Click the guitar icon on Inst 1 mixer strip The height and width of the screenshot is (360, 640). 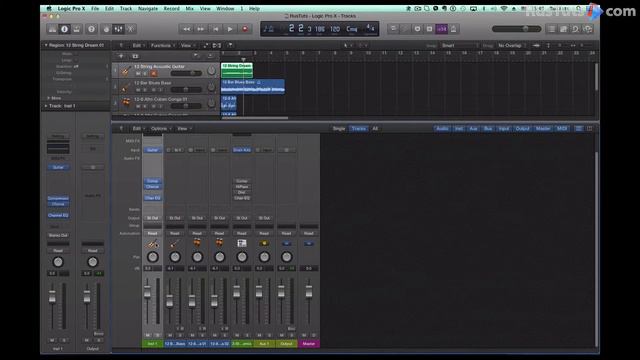pyautogui.click(x=152, y=244)
